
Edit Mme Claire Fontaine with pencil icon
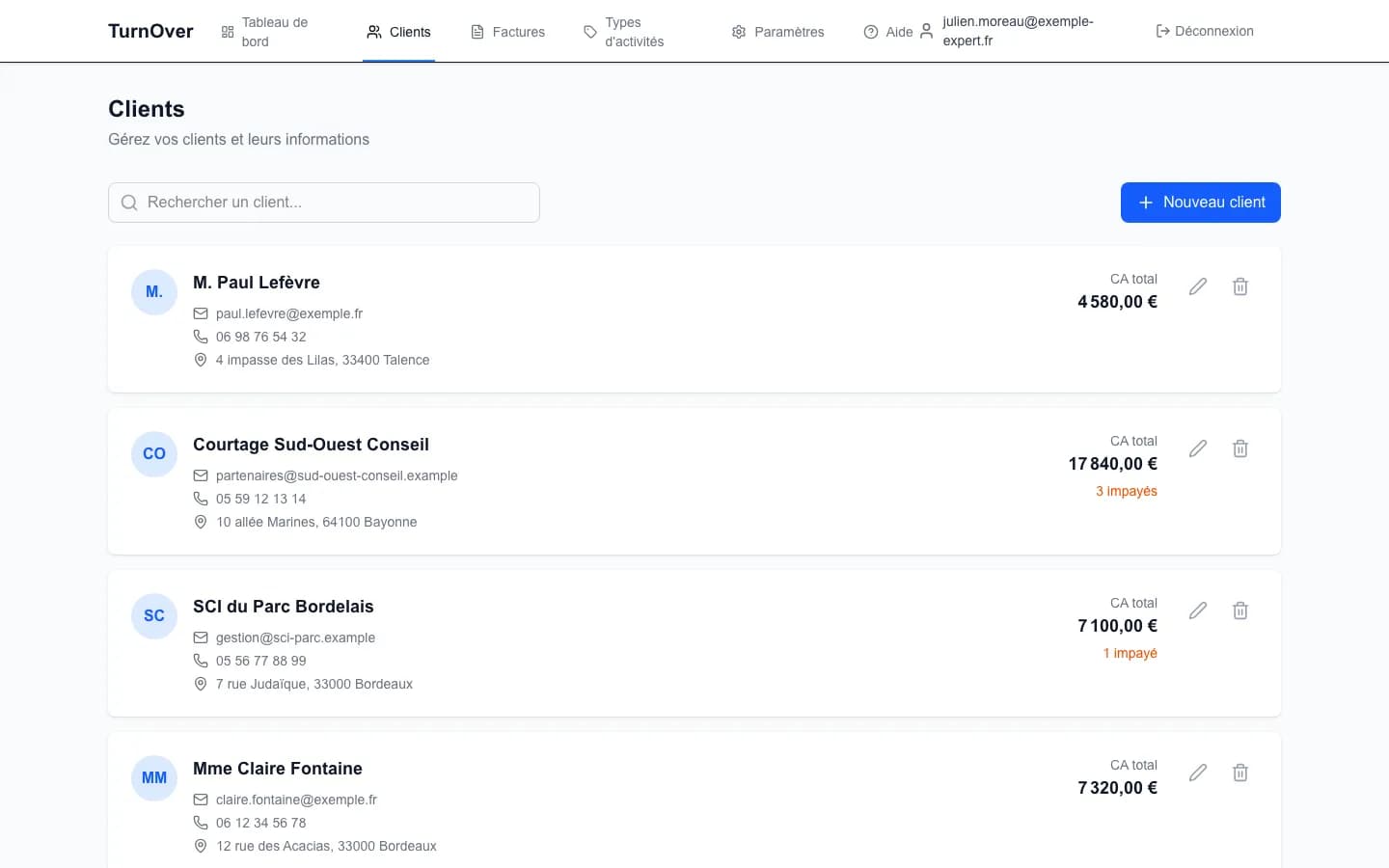(1198, 773)
